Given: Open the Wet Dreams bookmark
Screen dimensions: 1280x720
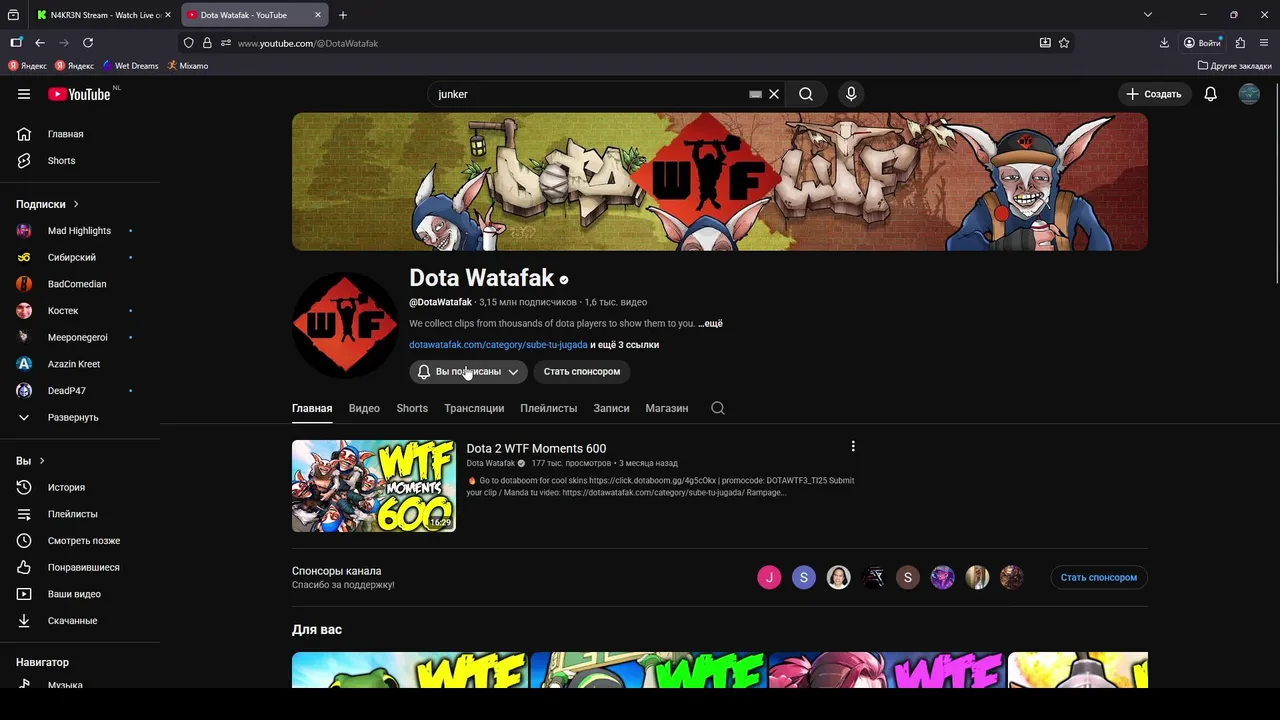Looking at the screenshot, I should pyautogui.click(x=131, y=66).
